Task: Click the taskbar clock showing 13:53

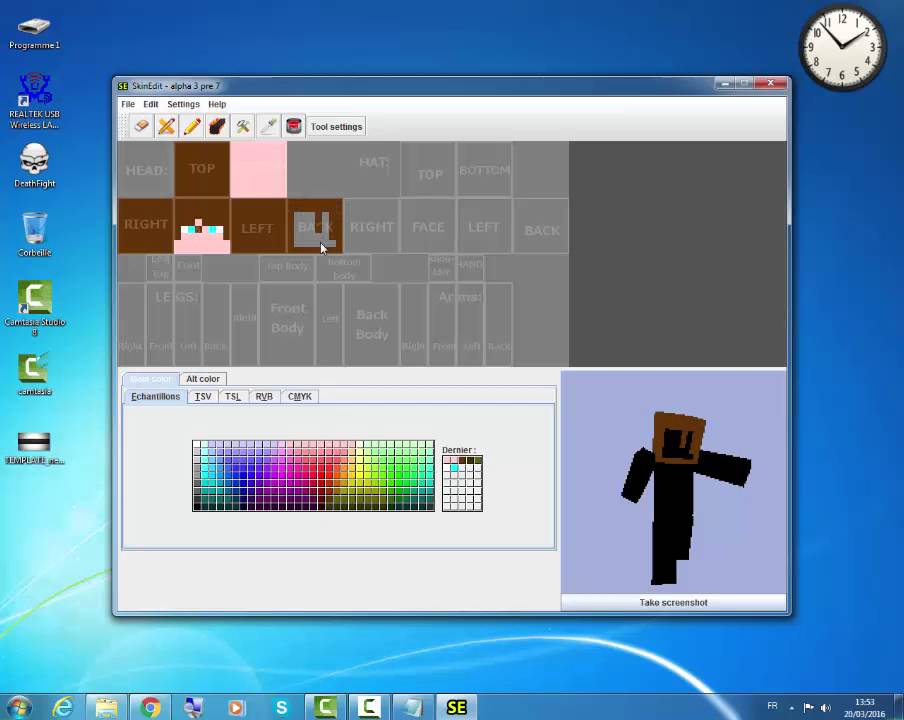Action: [864, 707]
